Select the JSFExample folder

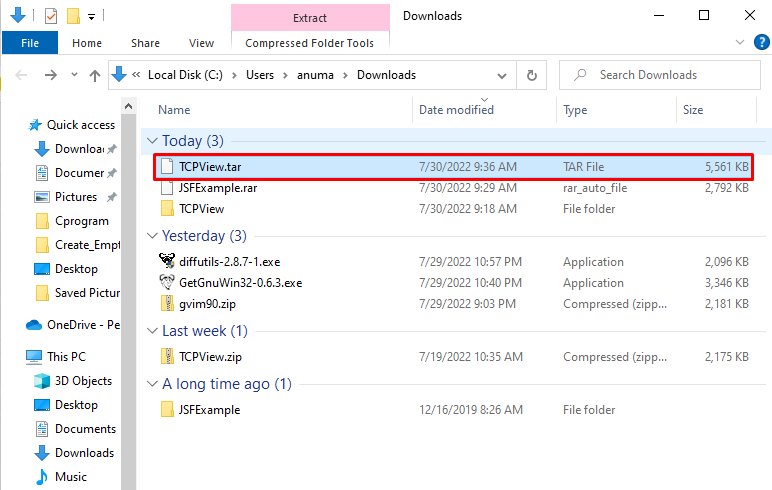(x=209, y=410)
